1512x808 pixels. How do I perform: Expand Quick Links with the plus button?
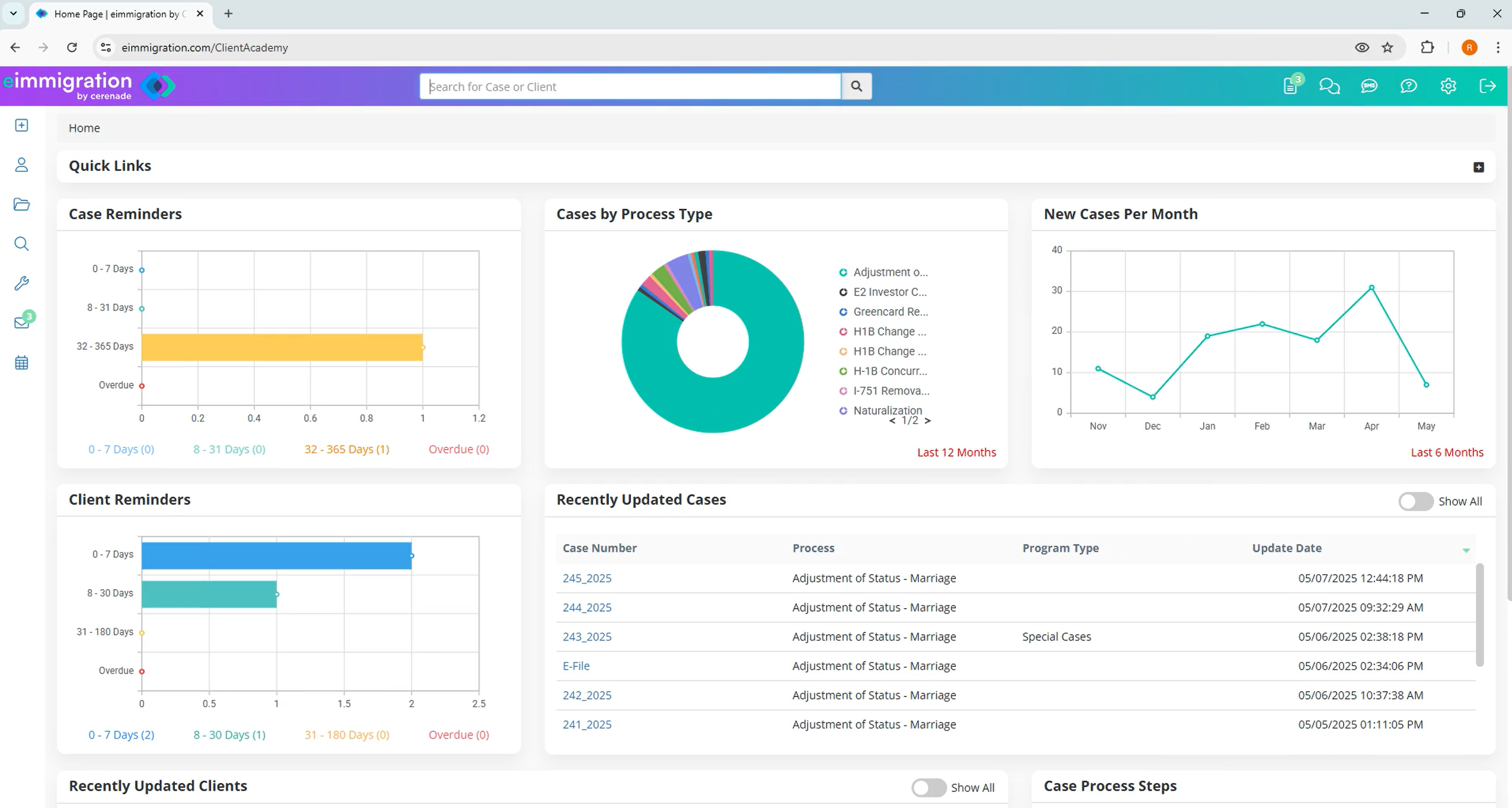point(1478,167)
